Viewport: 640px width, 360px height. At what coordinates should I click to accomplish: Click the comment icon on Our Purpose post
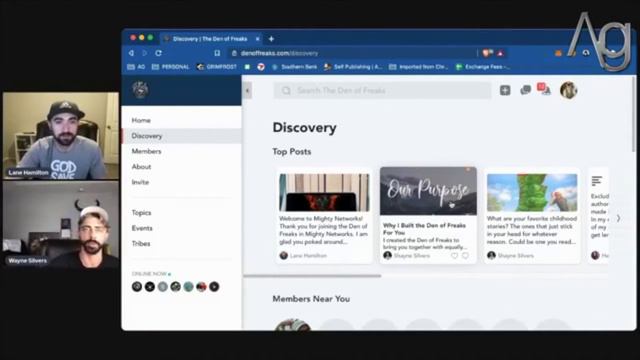click(465, 256)
